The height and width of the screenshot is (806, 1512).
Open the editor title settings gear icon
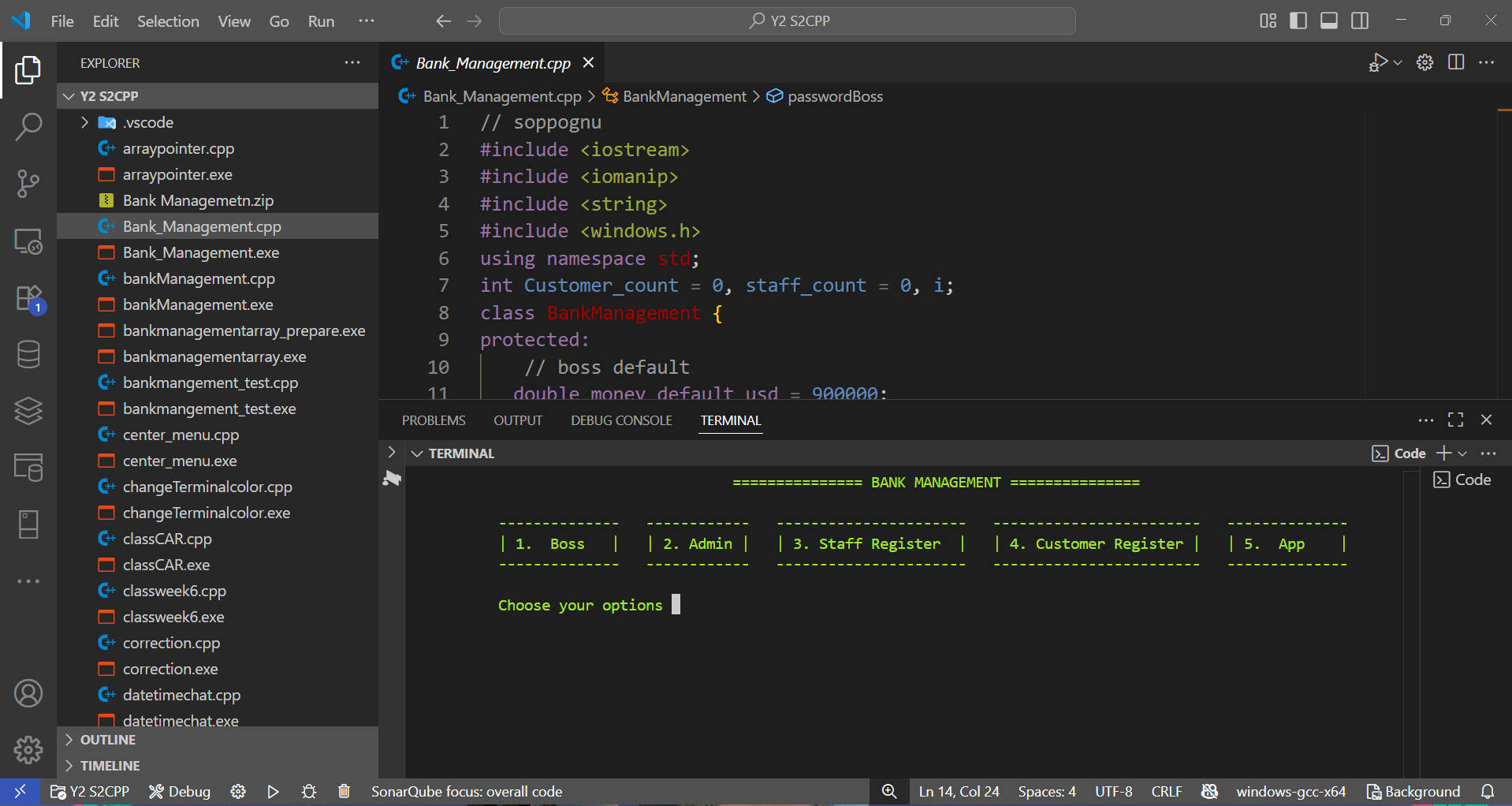tap(1424, 62)
